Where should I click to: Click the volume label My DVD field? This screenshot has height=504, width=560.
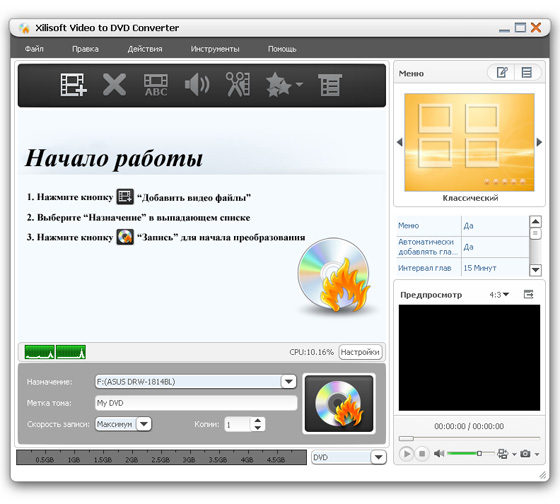(196, 403)
